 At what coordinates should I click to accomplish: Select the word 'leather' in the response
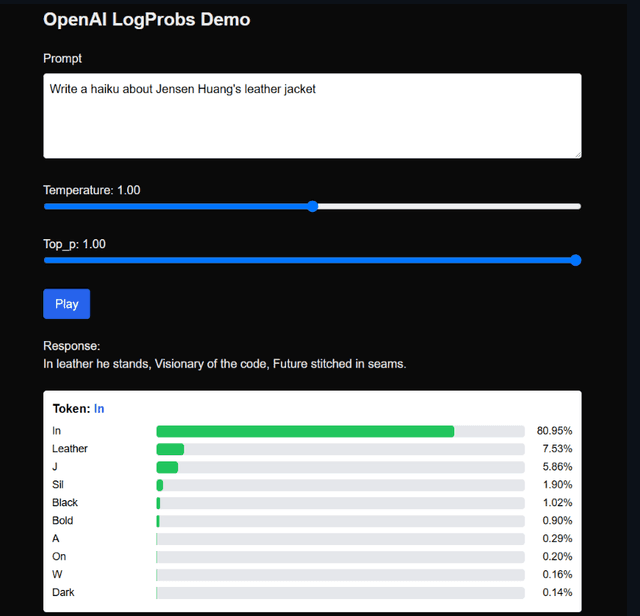77,364
